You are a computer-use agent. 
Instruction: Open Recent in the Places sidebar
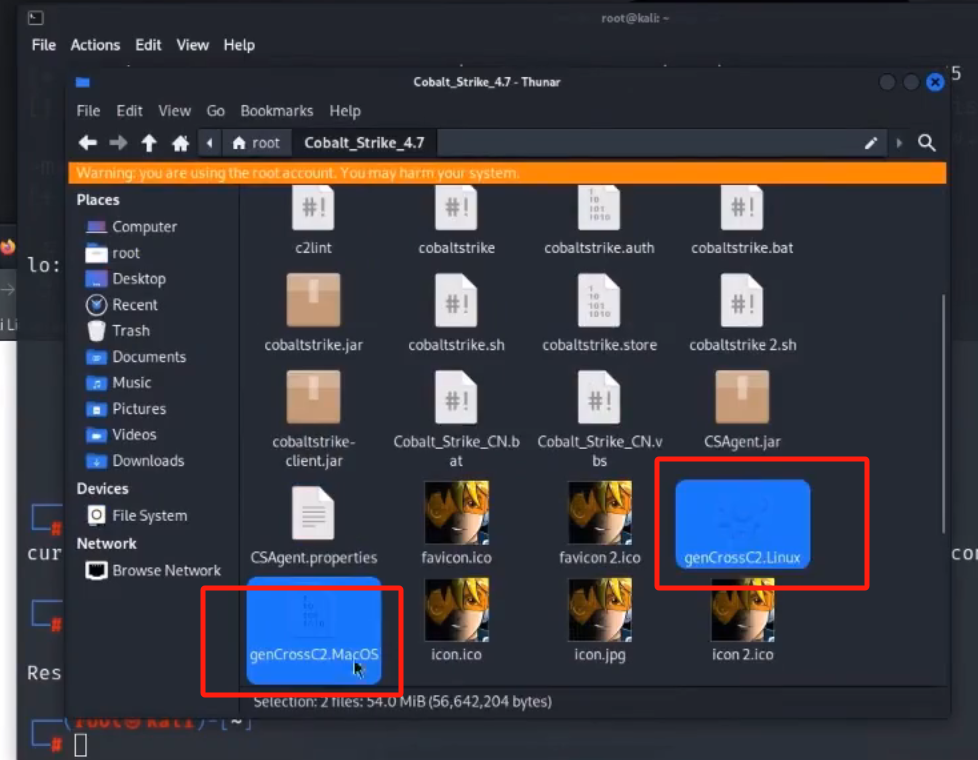coord(122,304)
